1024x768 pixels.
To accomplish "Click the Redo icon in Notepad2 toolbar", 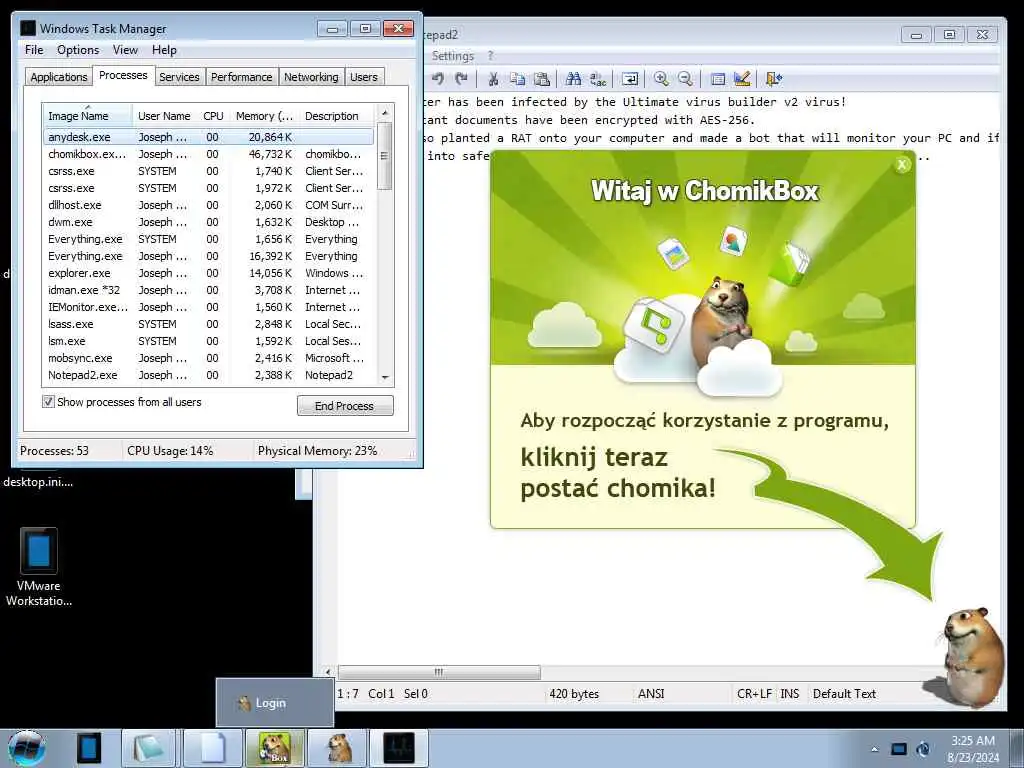I will pos(462,79).
